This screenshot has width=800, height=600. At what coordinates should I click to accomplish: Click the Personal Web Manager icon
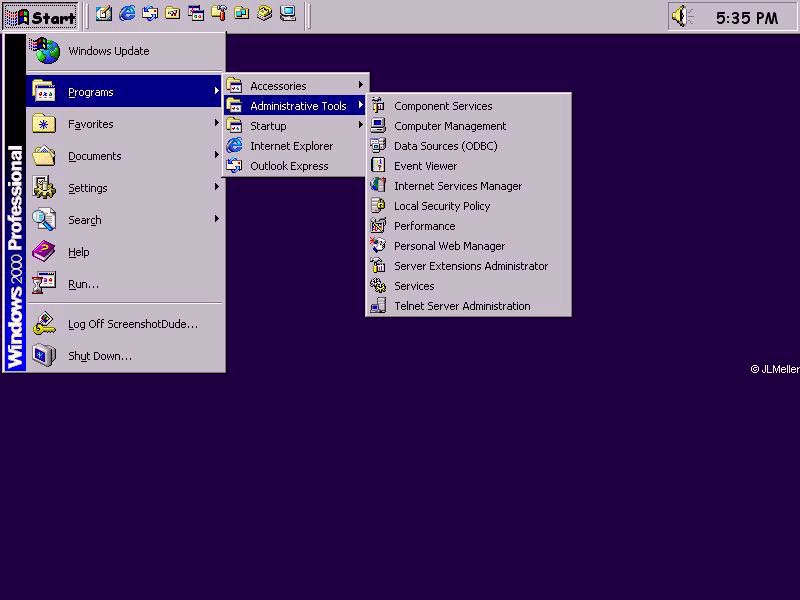[378, 245]
